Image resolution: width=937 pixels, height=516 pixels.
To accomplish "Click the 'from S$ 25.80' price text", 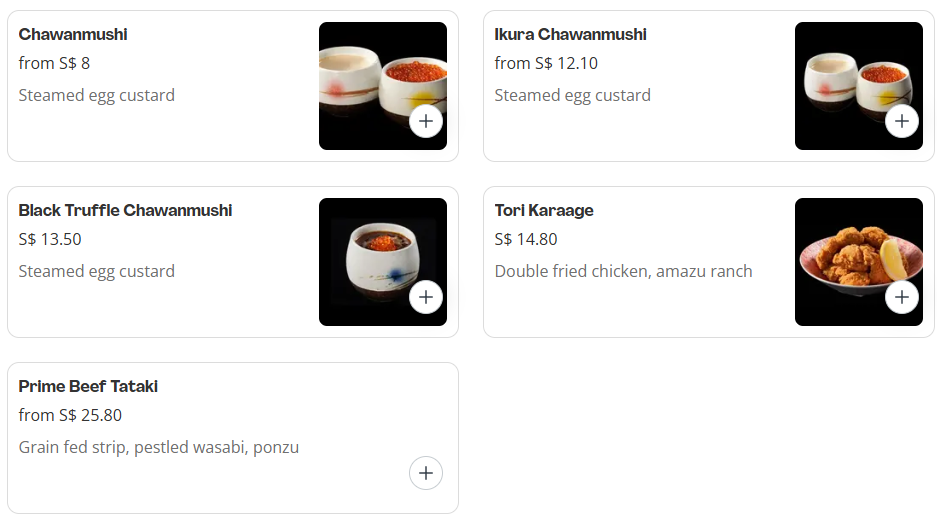I will pos(70,415).
